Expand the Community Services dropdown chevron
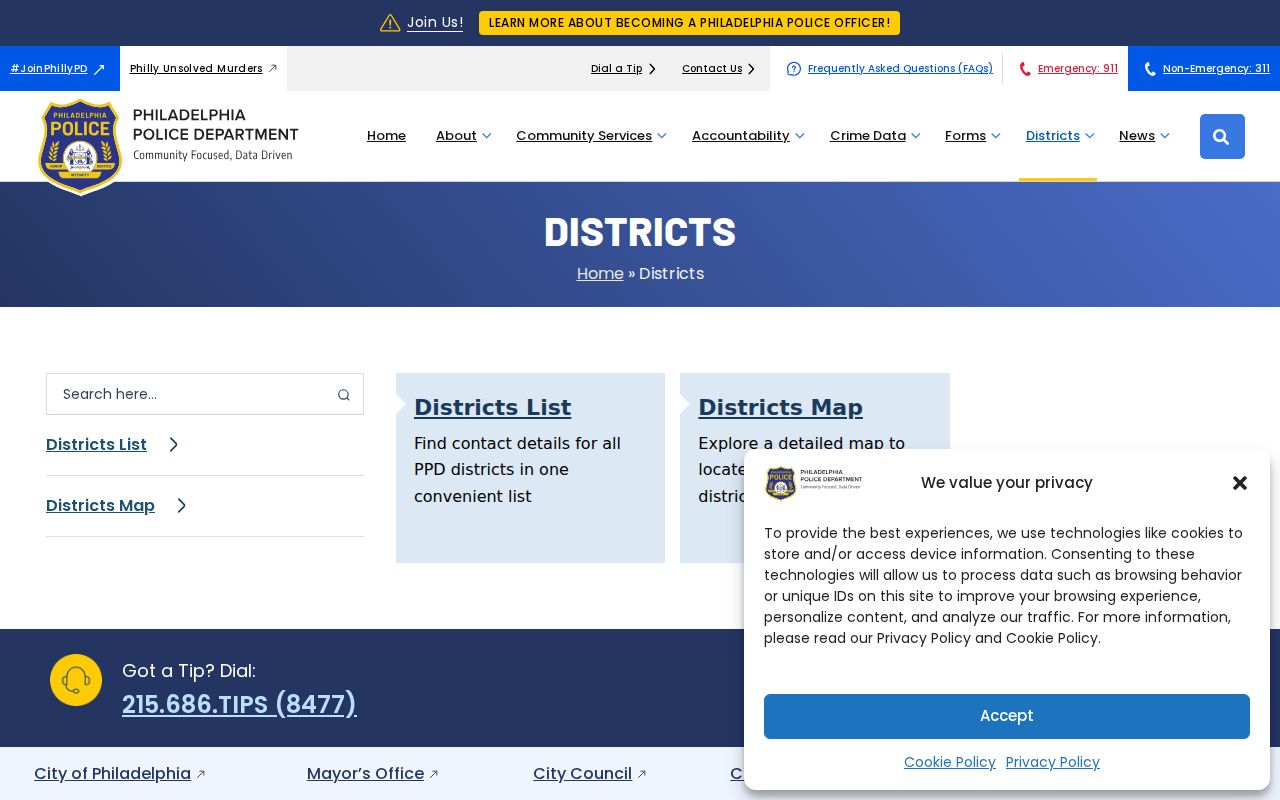Viewport: 1280px width, 800px height. 662,136
